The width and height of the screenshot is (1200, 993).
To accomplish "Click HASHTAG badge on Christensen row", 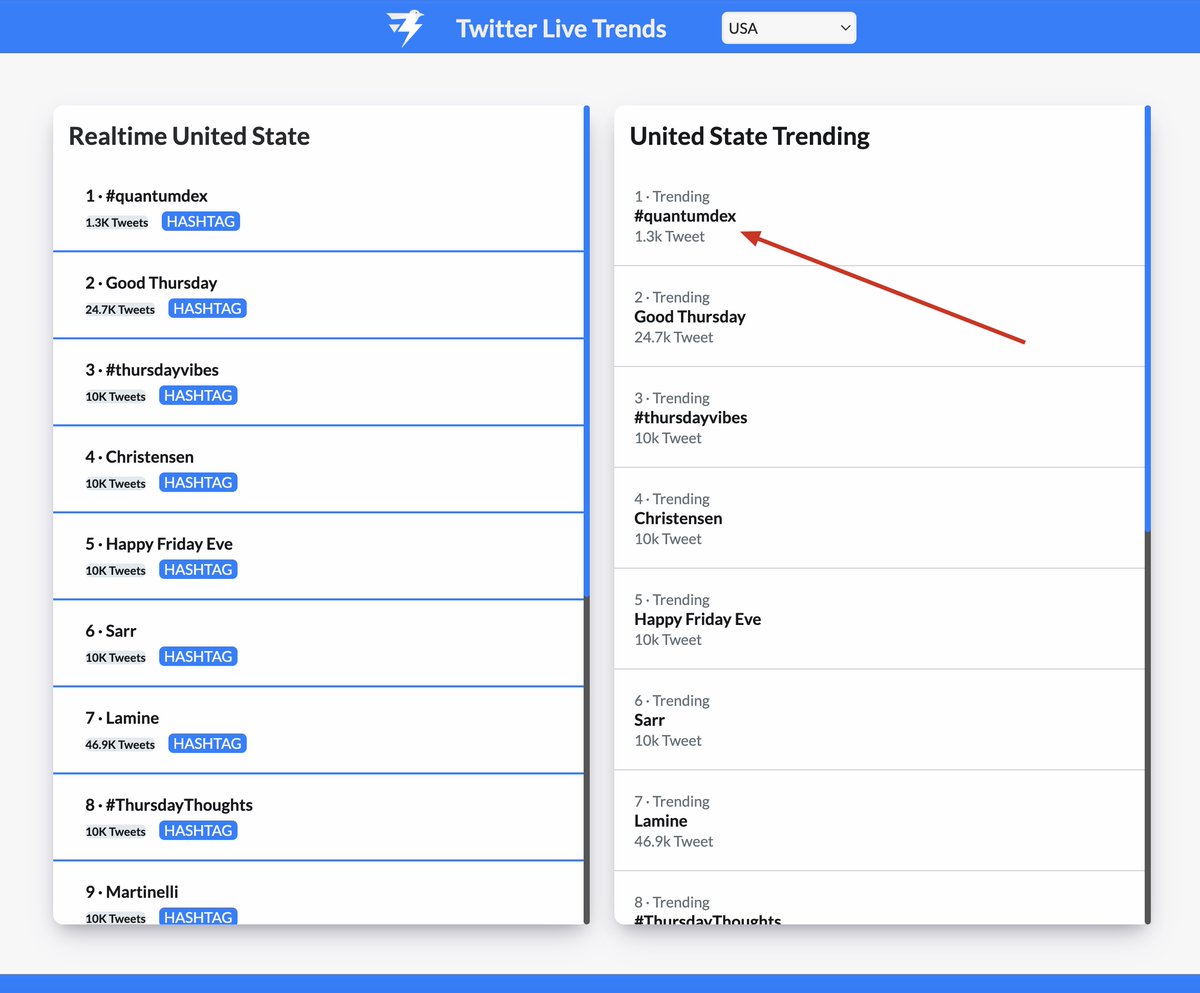I will (198, 482).
